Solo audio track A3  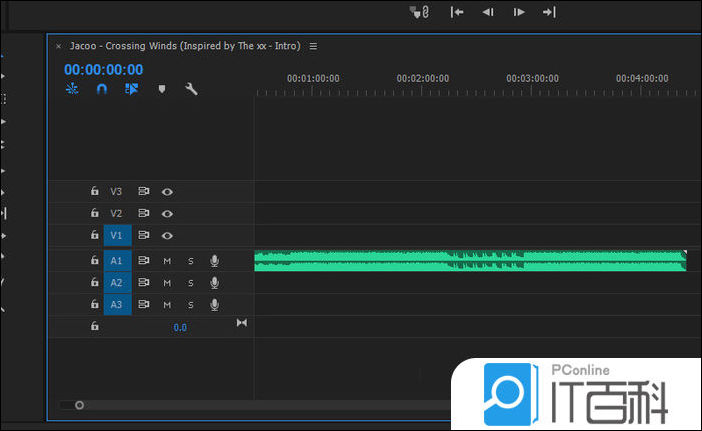point(190,305)
